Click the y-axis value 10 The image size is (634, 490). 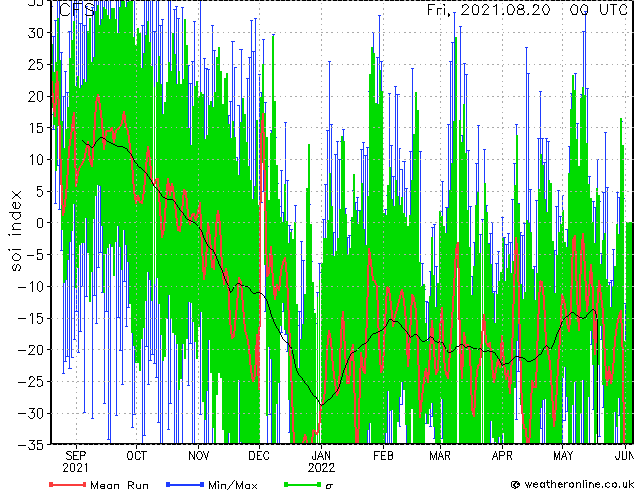[x=36, y=160]
